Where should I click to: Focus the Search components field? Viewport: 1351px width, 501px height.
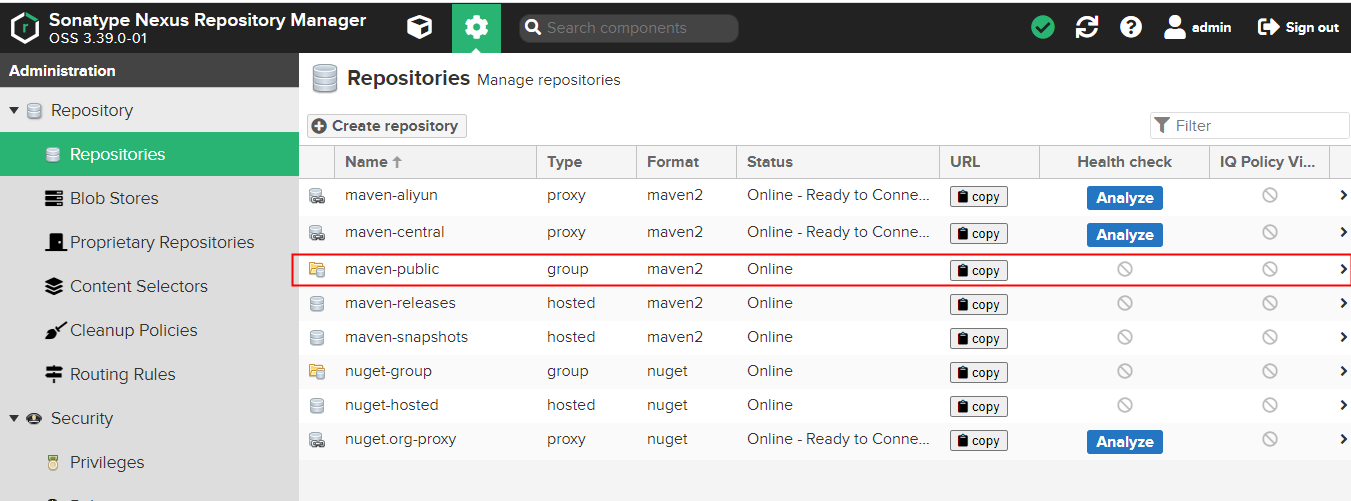(x=629, y=28)
